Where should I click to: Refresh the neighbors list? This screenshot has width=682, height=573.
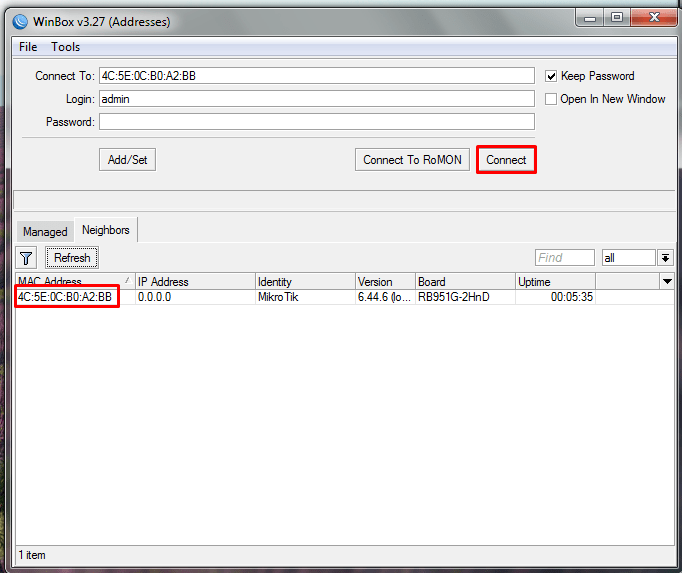[72, 258]
